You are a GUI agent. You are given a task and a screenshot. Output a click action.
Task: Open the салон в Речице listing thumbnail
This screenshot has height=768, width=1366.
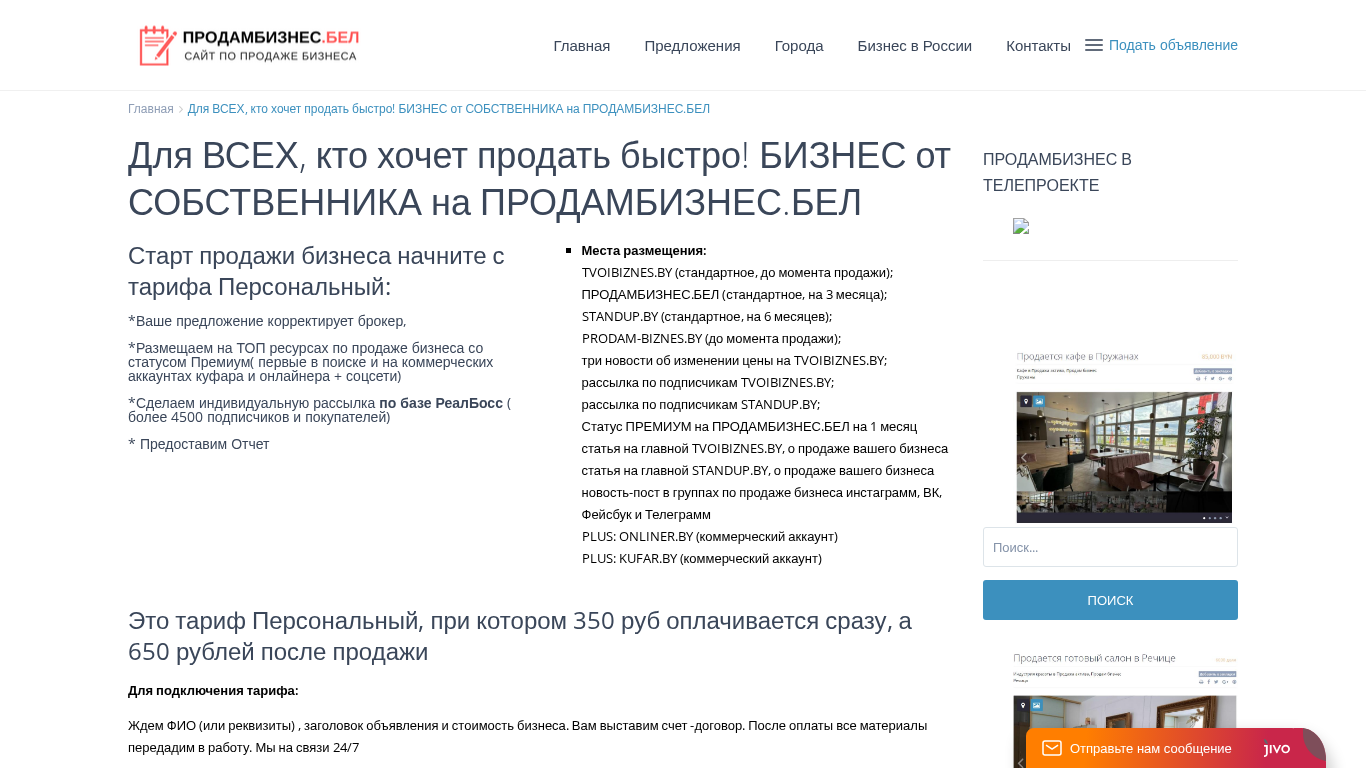tap(1124, 709)
